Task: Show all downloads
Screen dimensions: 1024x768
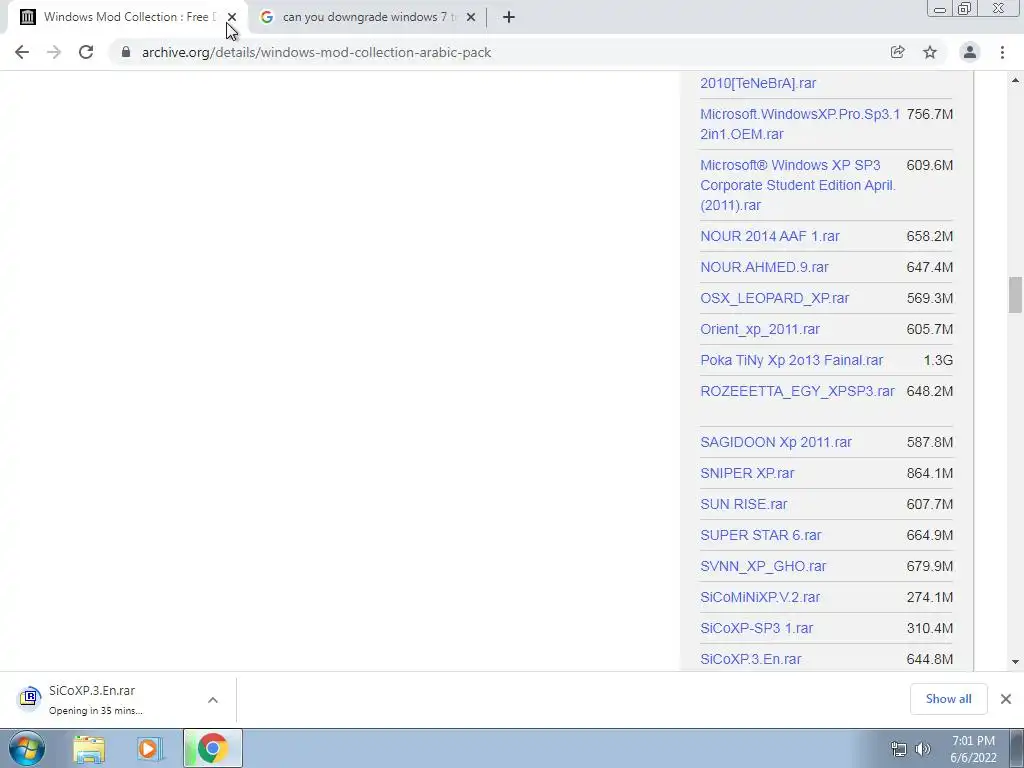Action: [x=948, y=699]
